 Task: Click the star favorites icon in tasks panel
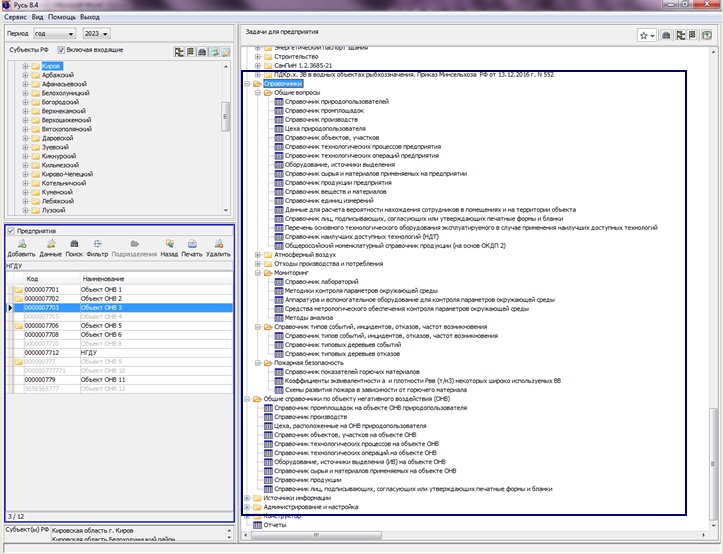pyautogui.click(x=644, y=35)
